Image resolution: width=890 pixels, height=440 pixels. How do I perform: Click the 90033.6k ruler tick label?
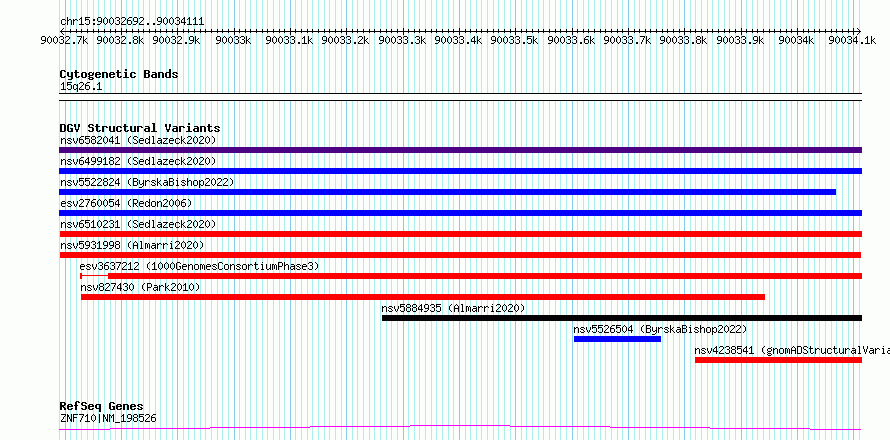(572, 40)
